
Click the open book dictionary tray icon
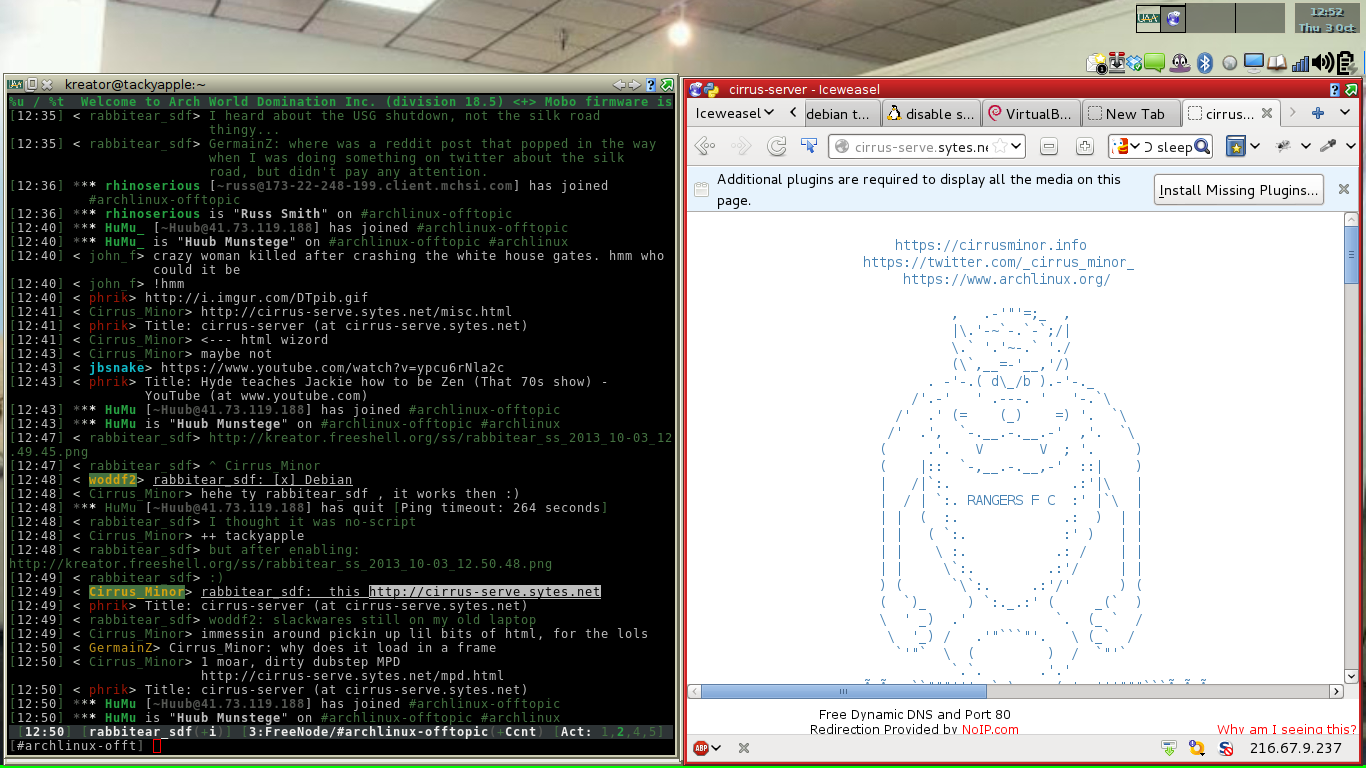(1278, 63)
